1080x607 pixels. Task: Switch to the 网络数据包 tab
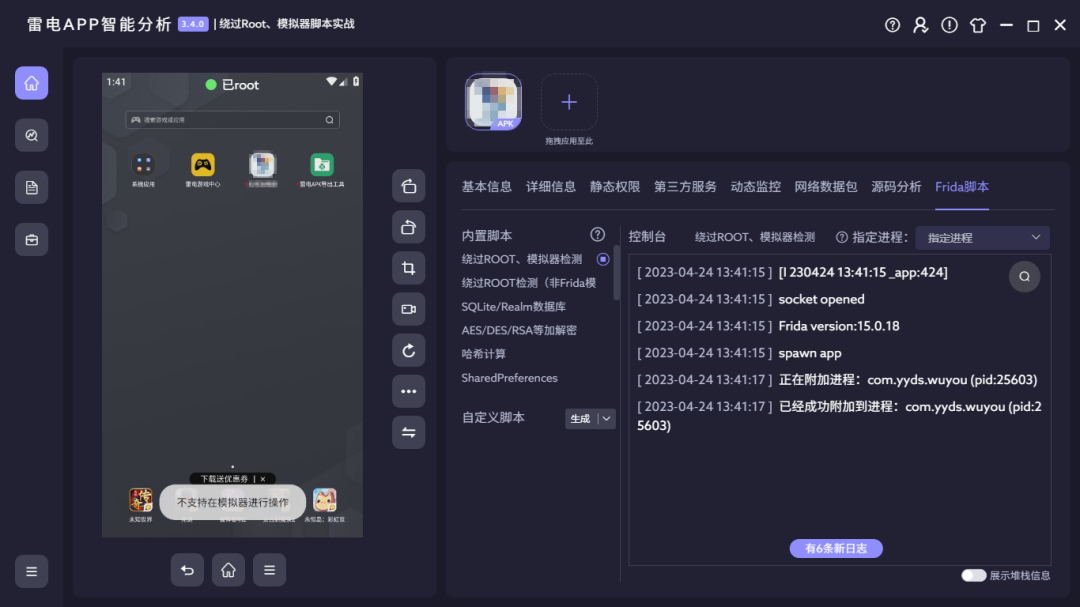pos(826,187)
